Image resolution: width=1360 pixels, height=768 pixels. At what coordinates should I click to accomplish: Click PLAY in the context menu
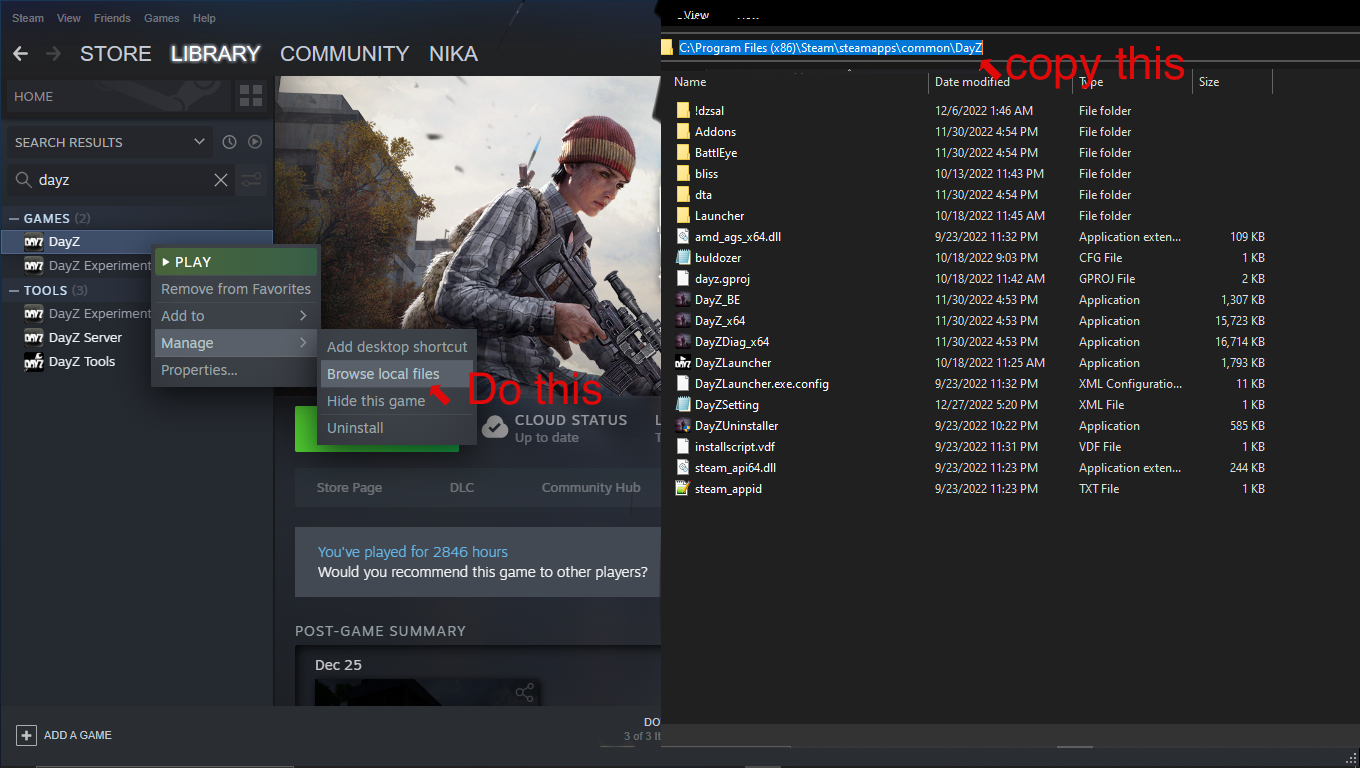pos(236,262)
